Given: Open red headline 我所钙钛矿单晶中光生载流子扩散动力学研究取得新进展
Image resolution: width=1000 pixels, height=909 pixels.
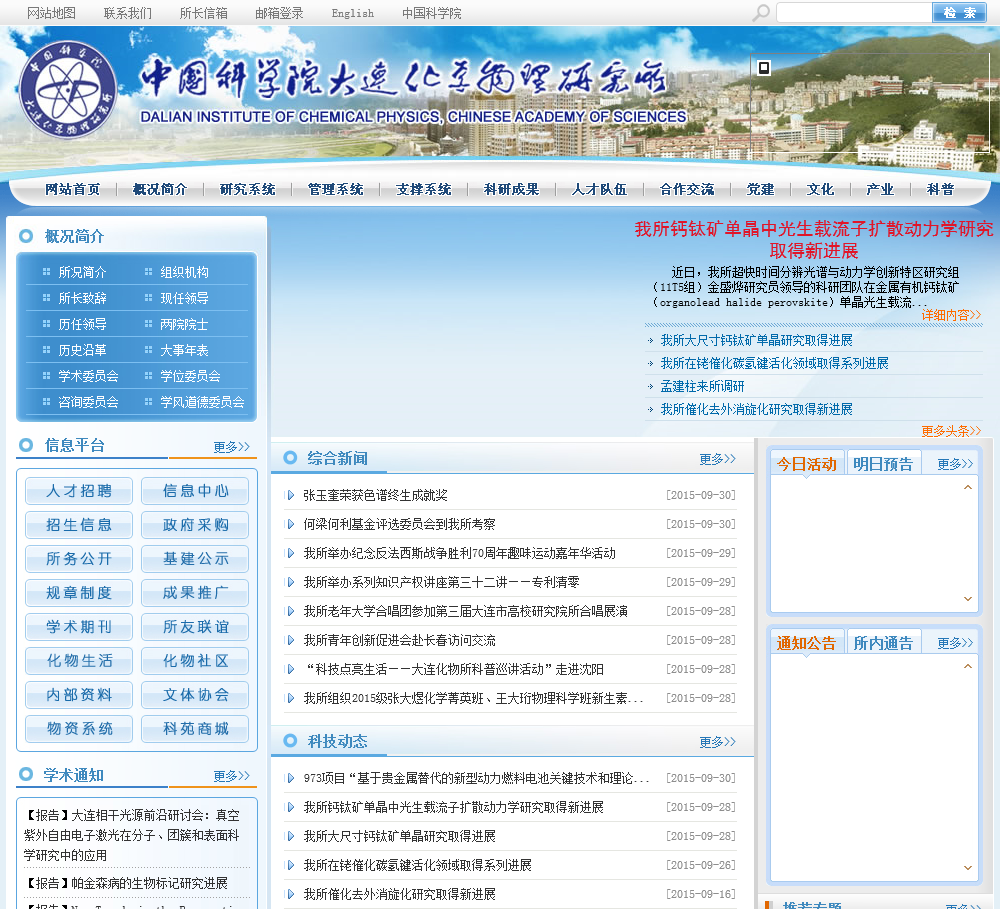Looking at the screenshot, I should (x=814, y=239).
